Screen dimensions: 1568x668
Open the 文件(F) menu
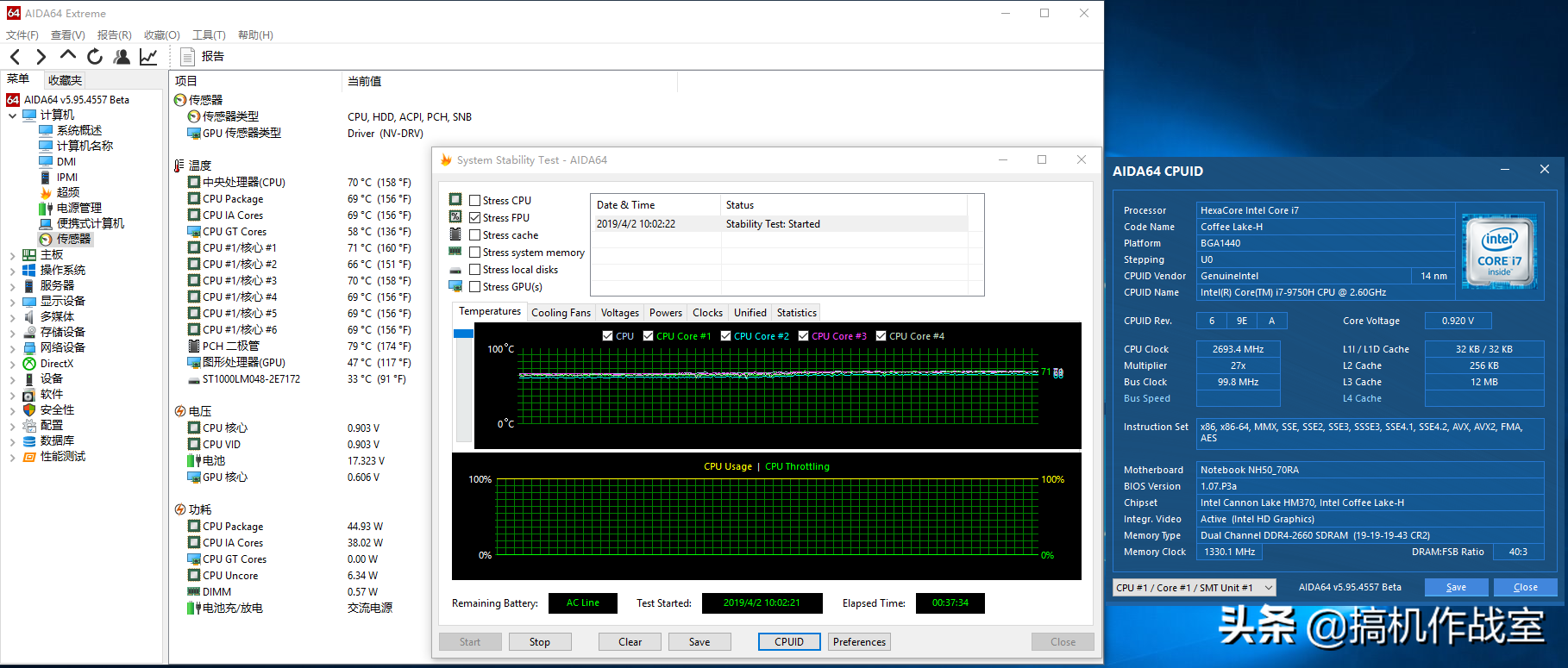click(22, 35)
